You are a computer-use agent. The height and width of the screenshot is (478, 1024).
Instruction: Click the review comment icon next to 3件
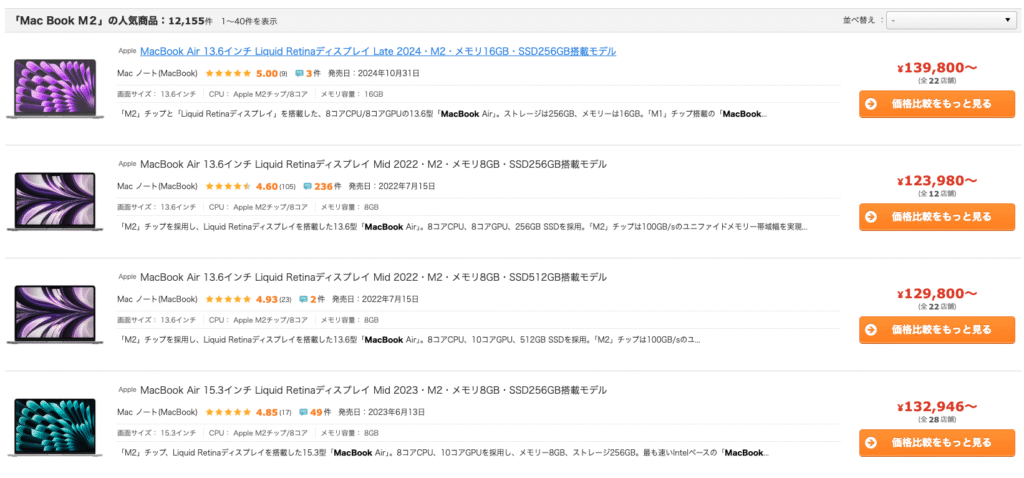[x=300, y=73]
